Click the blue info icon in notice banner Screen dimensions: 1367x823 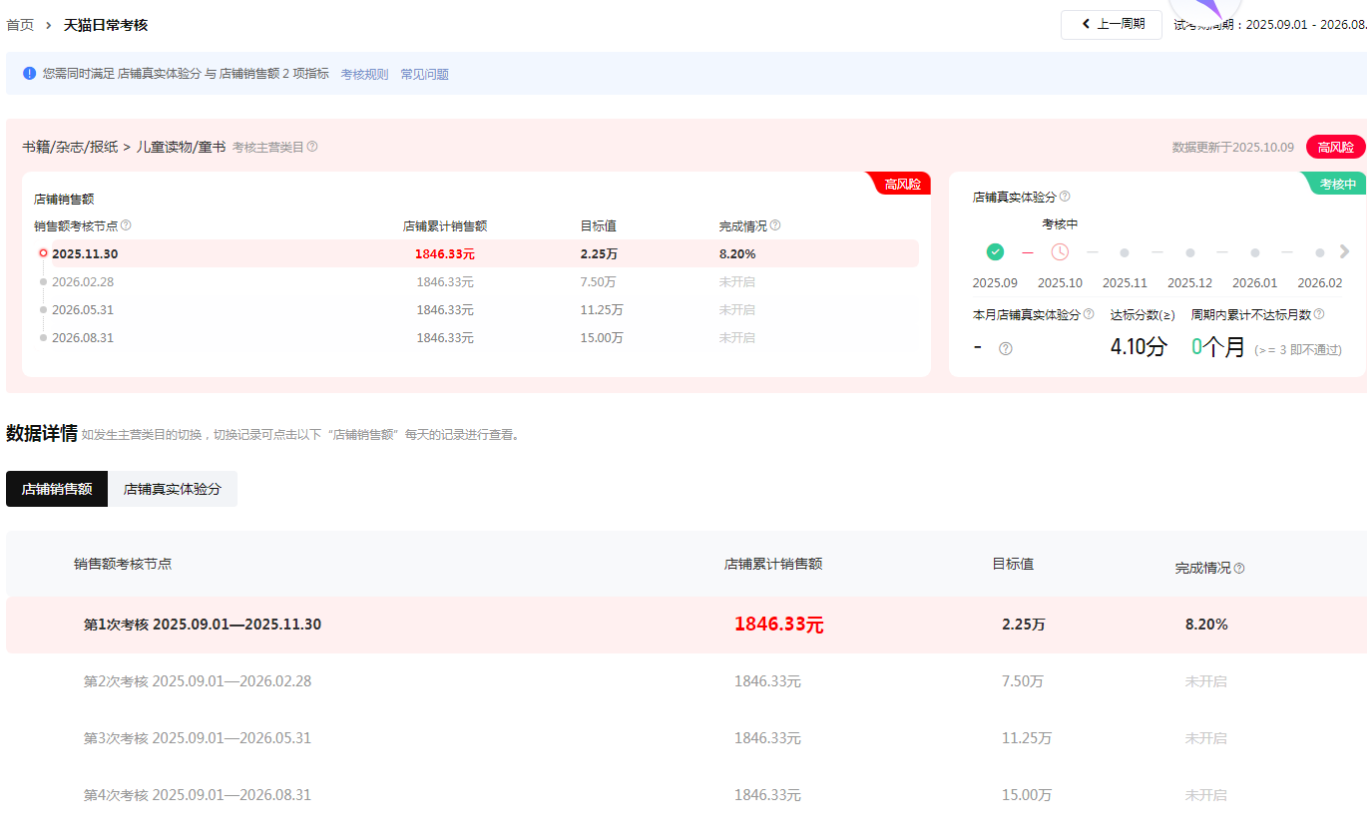(29, 73)
